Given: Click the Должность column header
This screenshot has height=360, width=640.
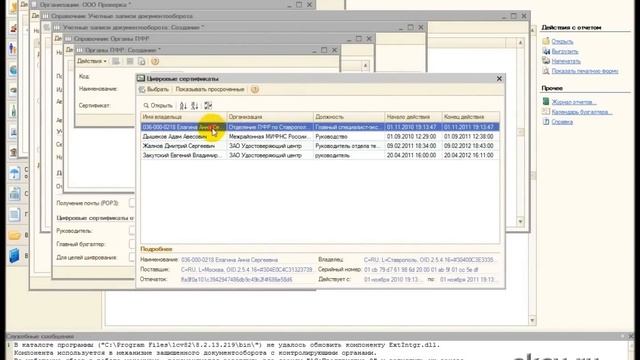Looking at the screenshot, I should [349, 117].
